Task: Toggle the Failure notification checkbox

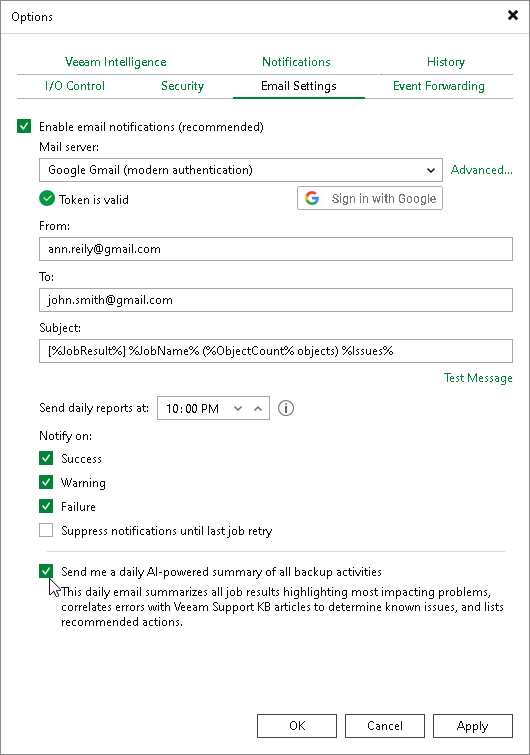Action: click(46, 507)
